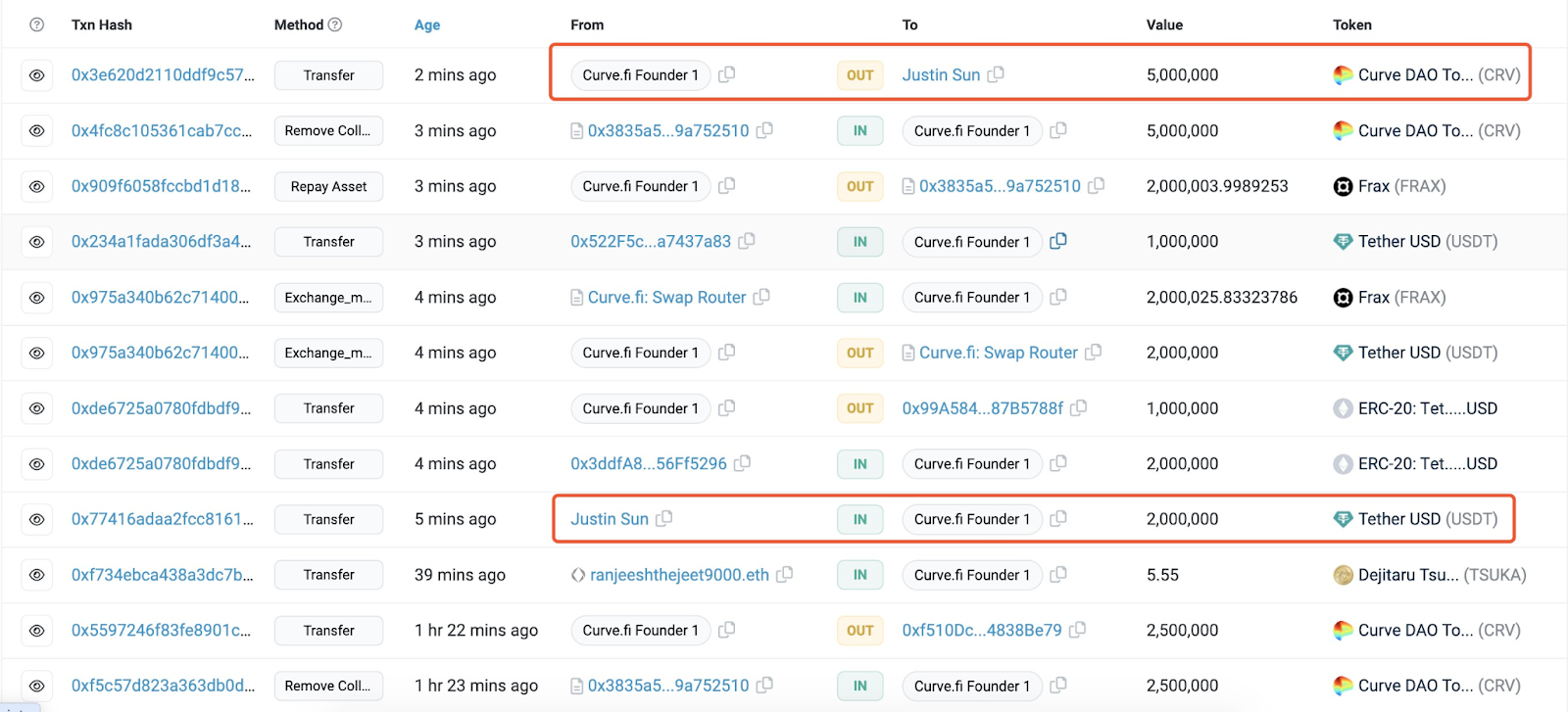This screenshot has width=1568, height=712.
Task: Copy the ranjeeshthejeet9000.eth address
Action: [x=784, y=575]
